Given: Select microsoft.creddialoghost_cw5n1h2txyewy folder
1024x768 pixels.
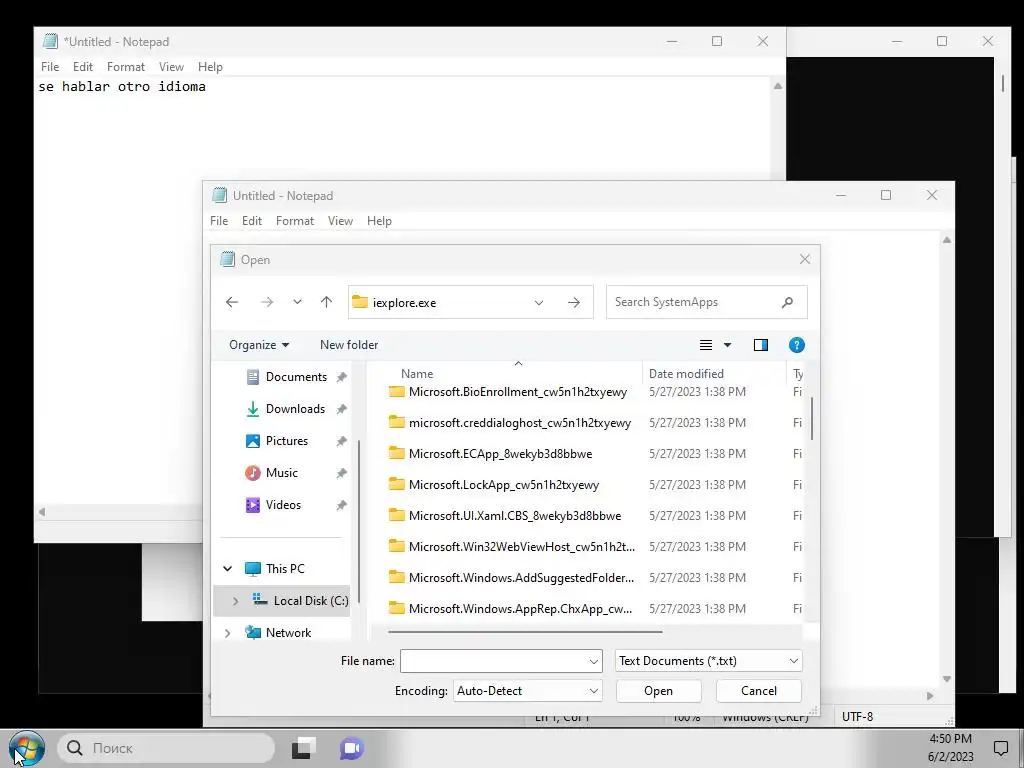Looking at the screenshot, I should pyautogui.click(x=520, y=423).
